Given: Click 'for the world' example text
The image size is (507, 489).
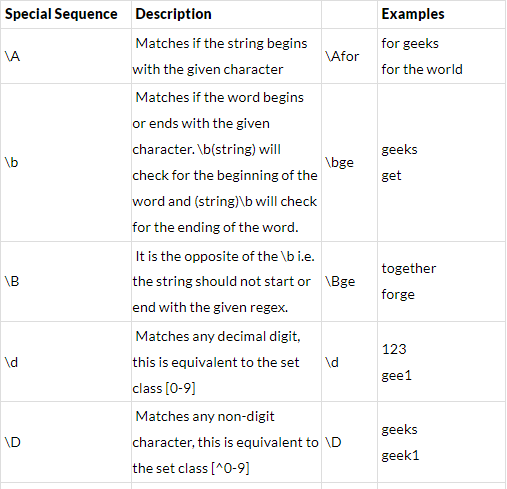Looking at the screenshot, I should (x=422, y=69).
